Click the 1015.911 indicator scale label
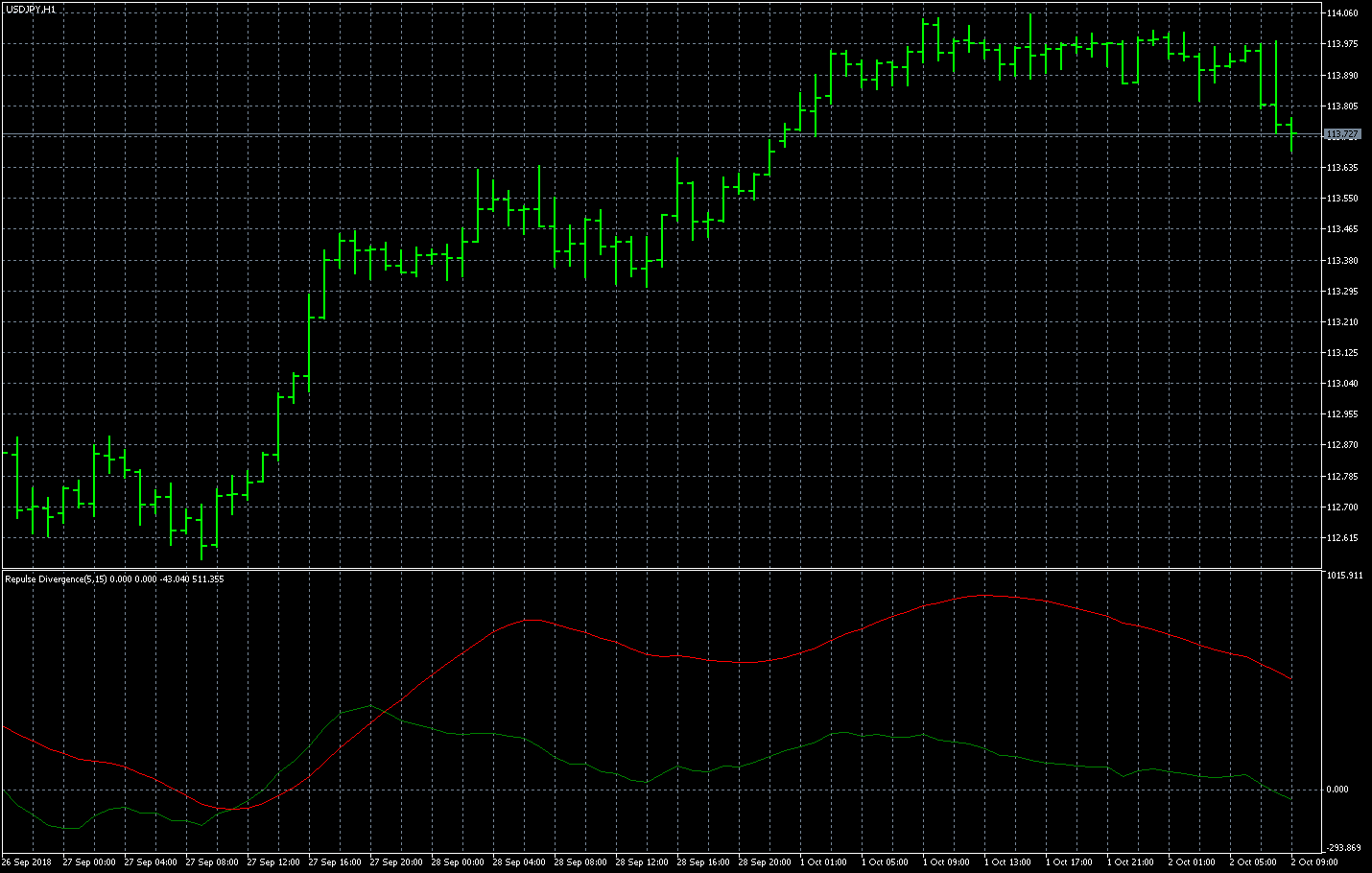The height and width of the screenshot is (873, 1372). [x=1343, y=576]
